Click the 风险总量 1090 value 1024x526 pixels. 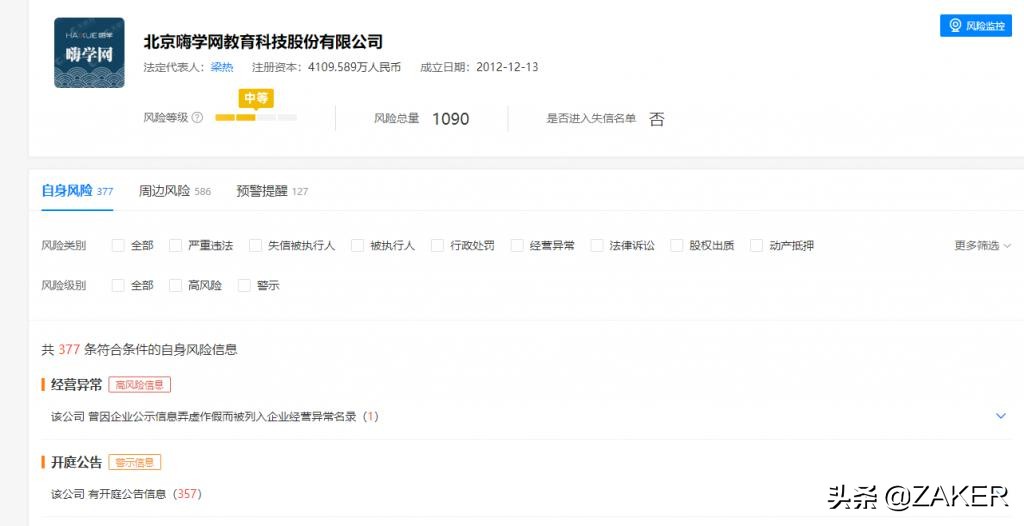pyautogui.click(x=451, y=119)
